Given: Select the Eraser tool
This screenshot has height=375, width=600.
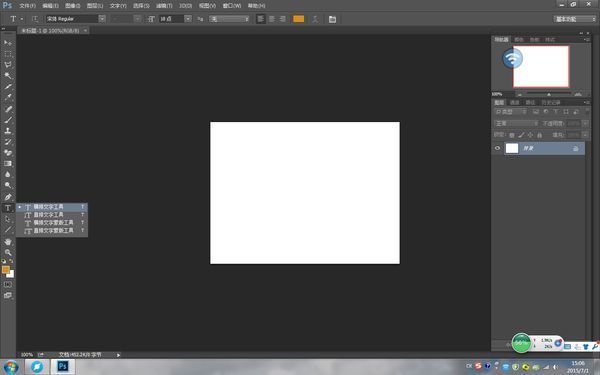Looking at the screenshot, I should tap(8, 152).
